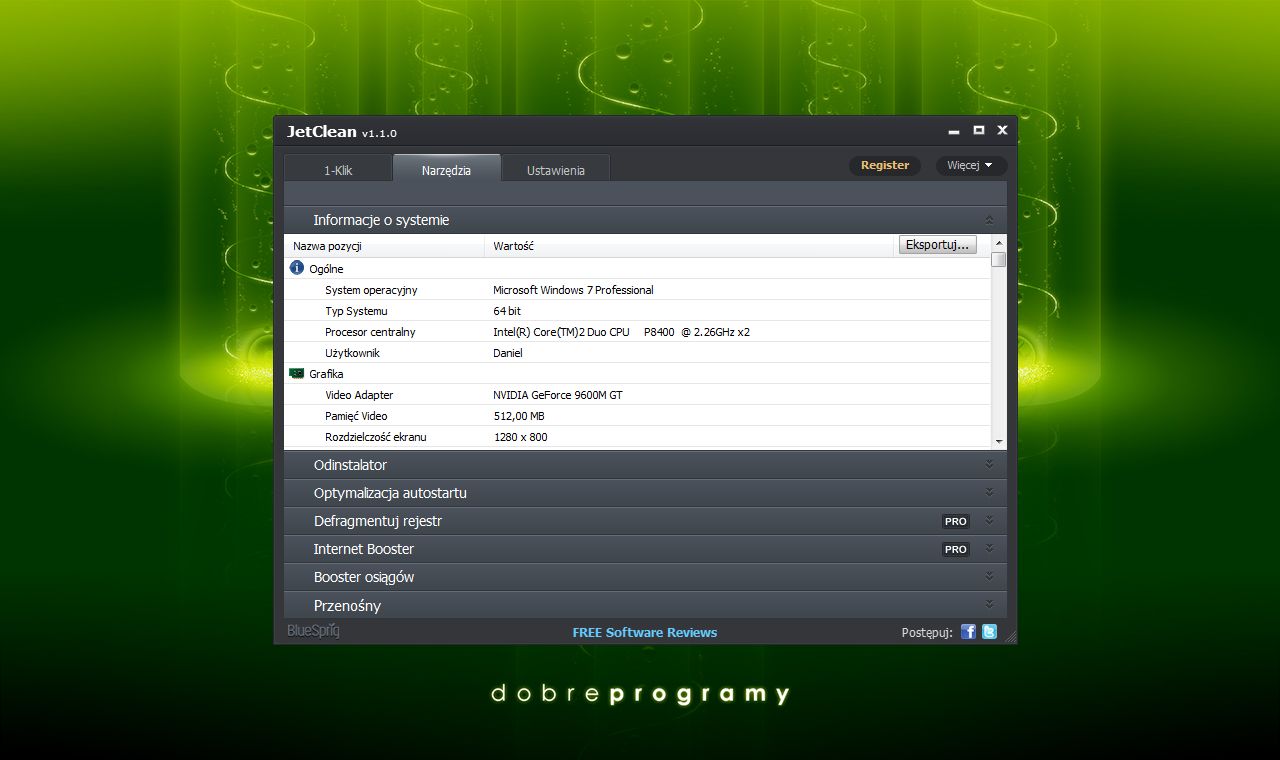Click the 1280 x 800 value
This screenshot has height=760, width=1280.
click(521, 437)
